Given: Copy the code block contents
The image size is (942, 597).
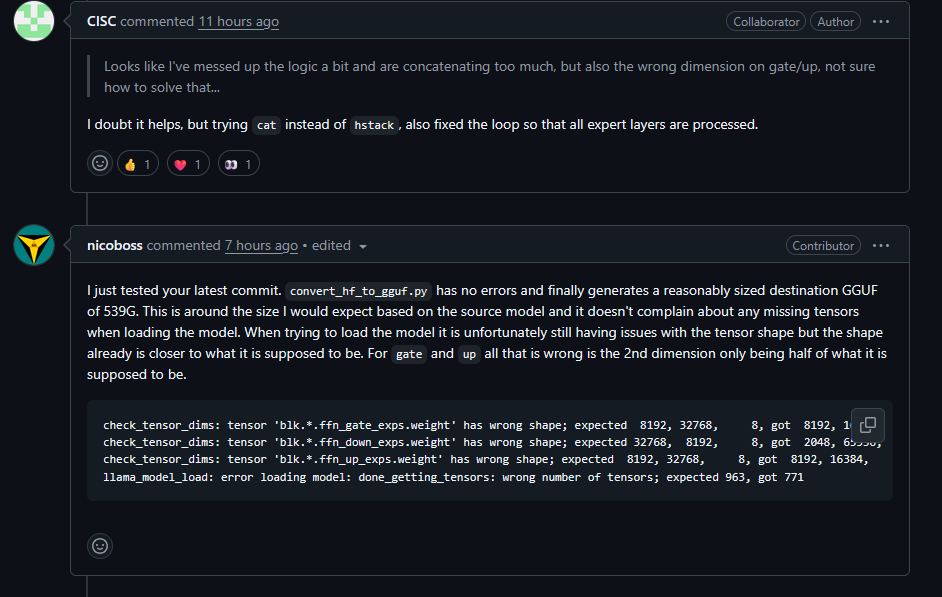Looking at the screenshot, I should click(868, 425).
